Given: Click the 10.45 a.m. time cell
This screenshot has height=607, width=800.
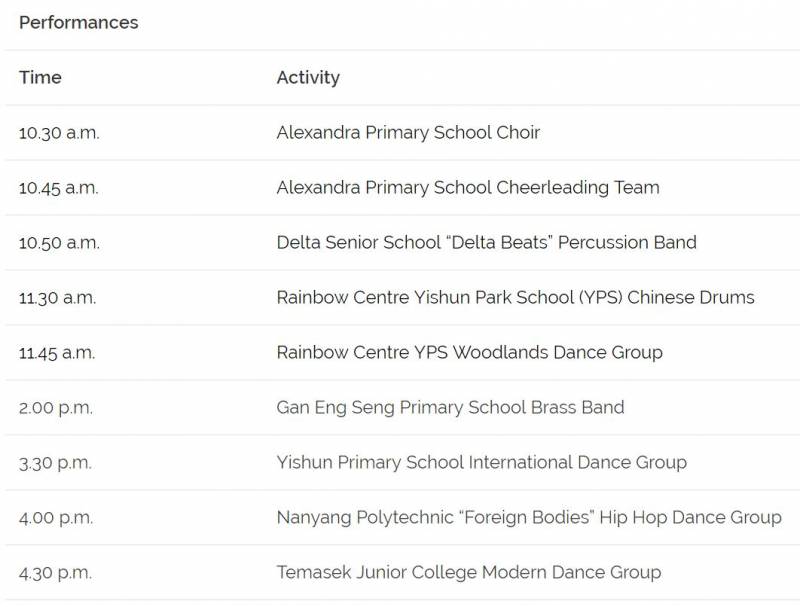Looking at the screenshot, I should [x=59, y=187].
